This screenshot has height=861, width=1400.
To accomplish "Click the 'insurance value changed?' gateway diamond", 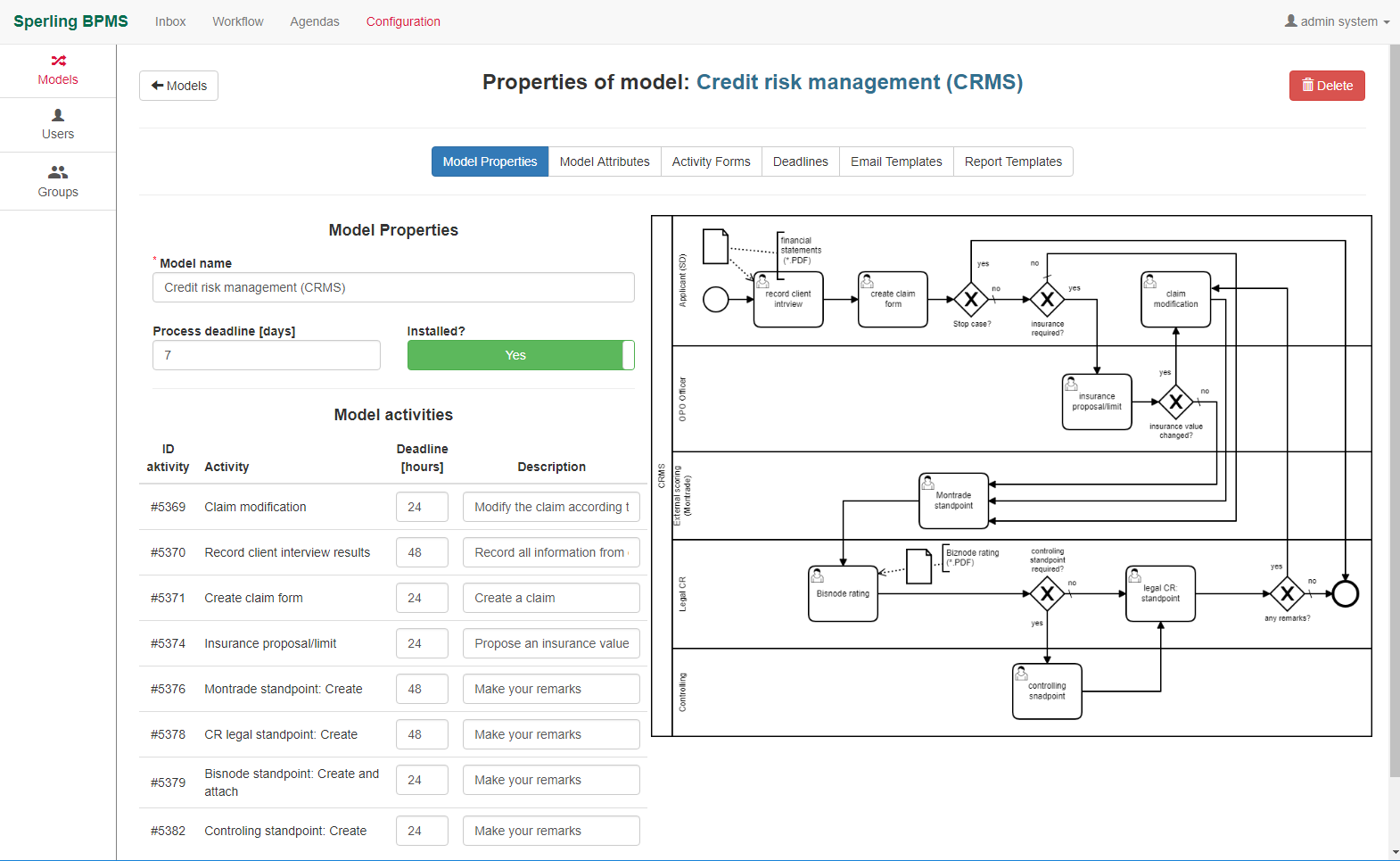I will coord(1176,402).
